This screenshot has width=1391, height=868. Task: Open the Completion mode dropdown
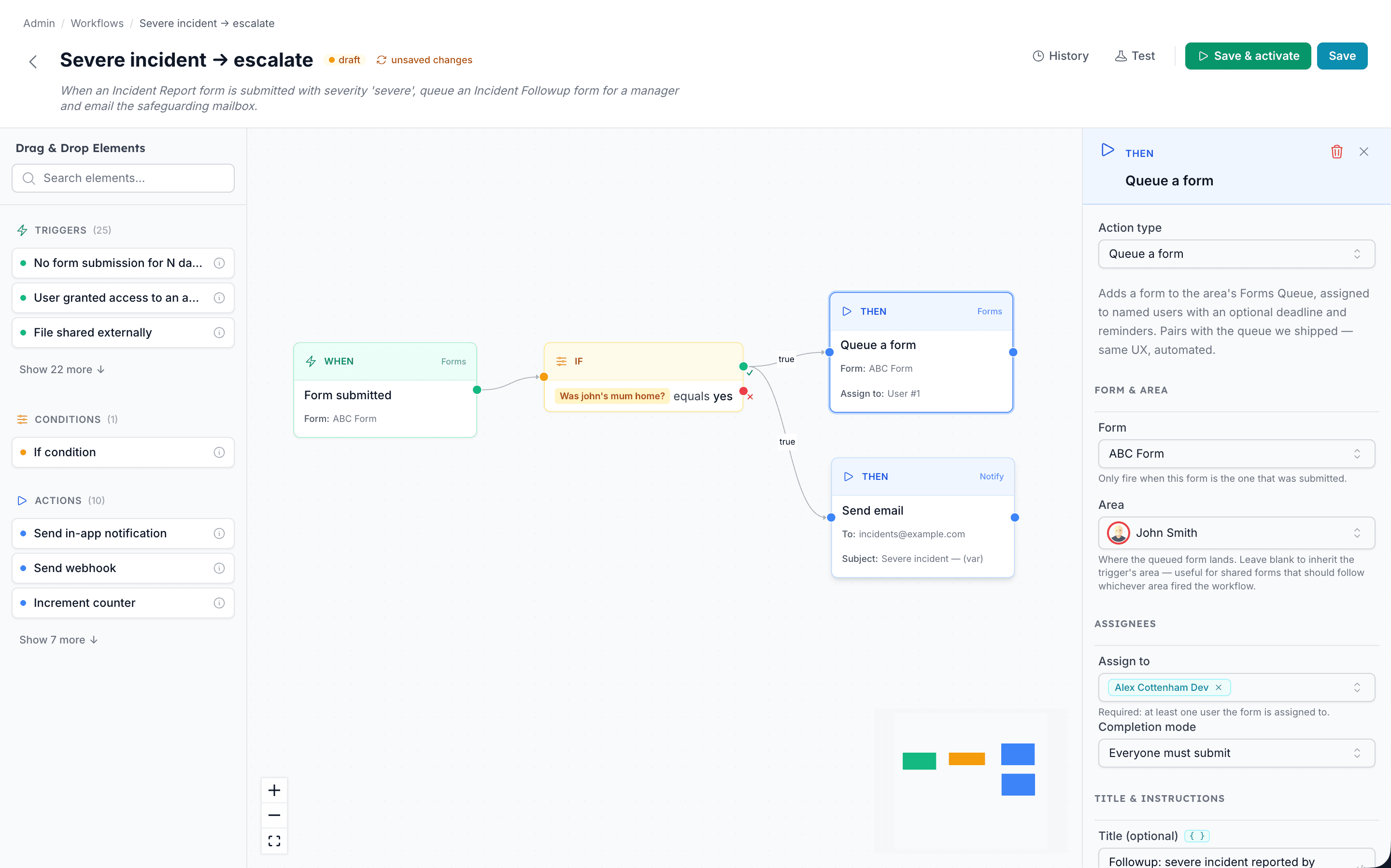[x=1236, y=753]
